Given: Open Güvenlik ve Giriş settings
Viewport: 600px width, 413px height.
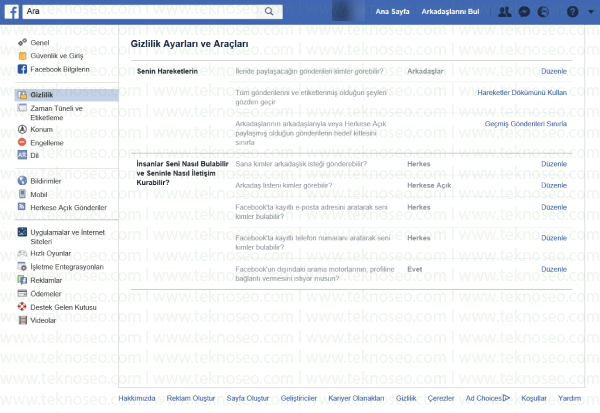Looking at the screenshot, I should point(57,56).
